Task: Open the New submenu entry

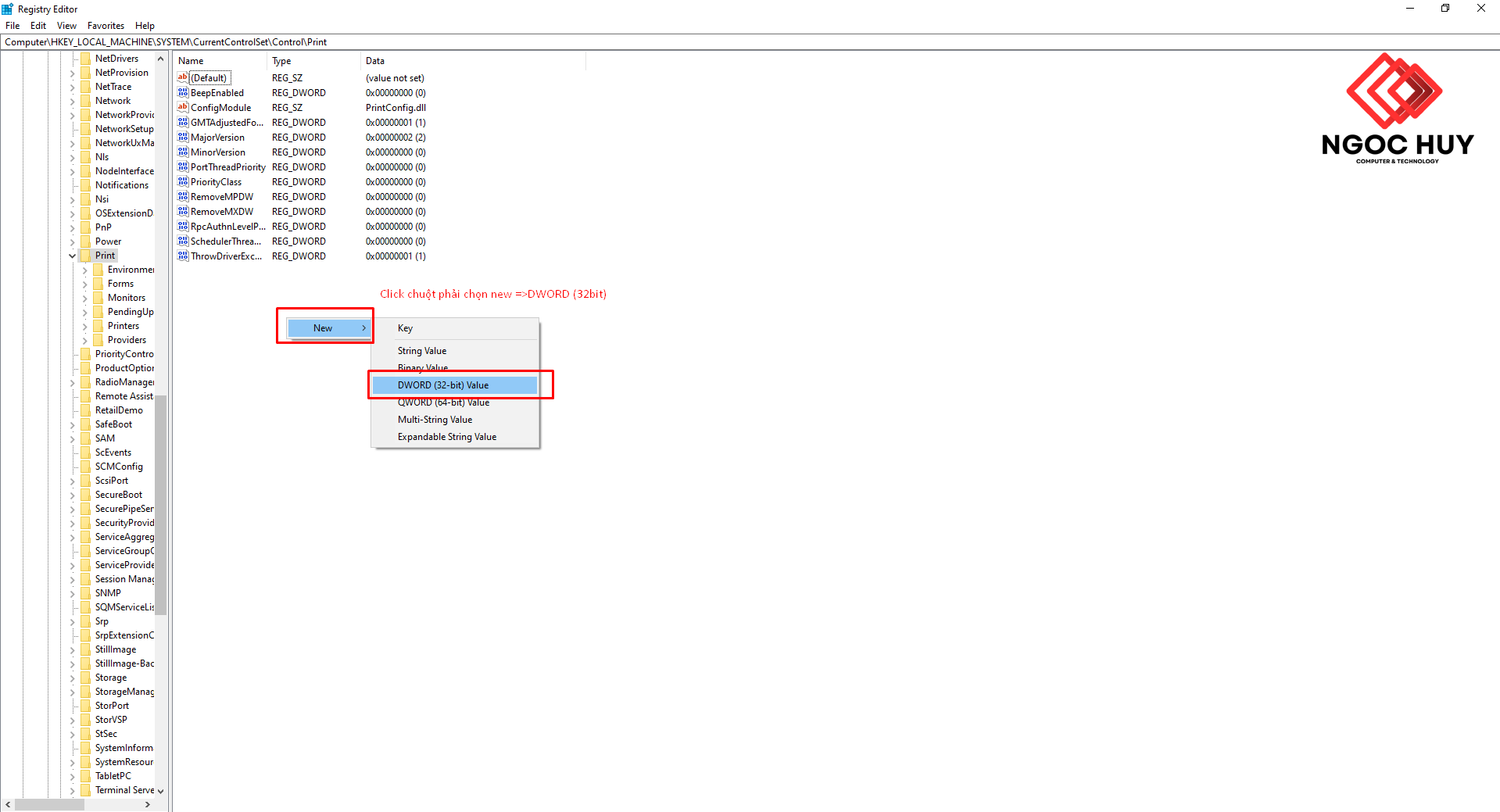Action: tap(328, 328)
